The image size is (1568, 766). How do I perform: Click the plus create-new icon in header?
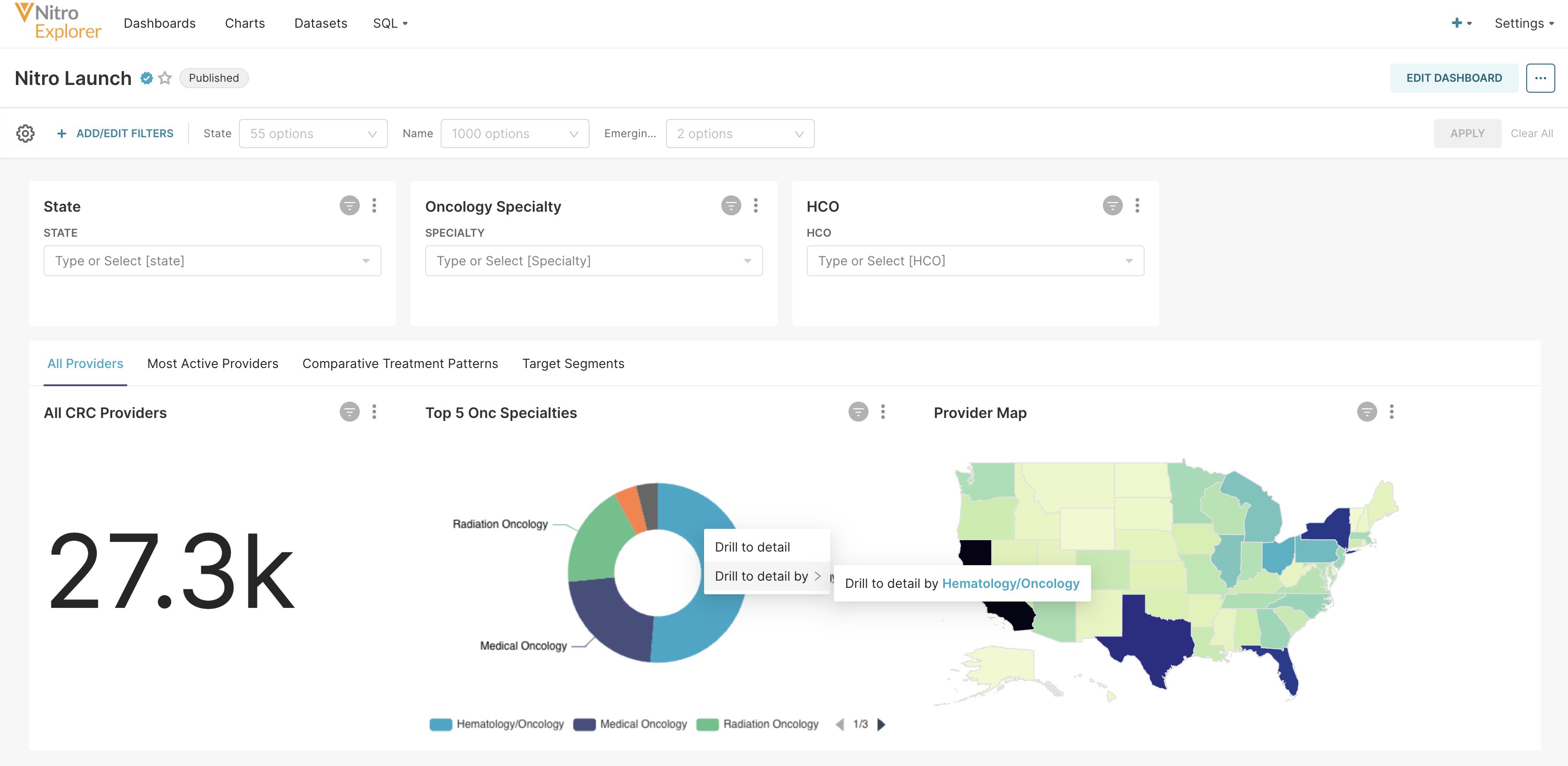[1457, 23]
